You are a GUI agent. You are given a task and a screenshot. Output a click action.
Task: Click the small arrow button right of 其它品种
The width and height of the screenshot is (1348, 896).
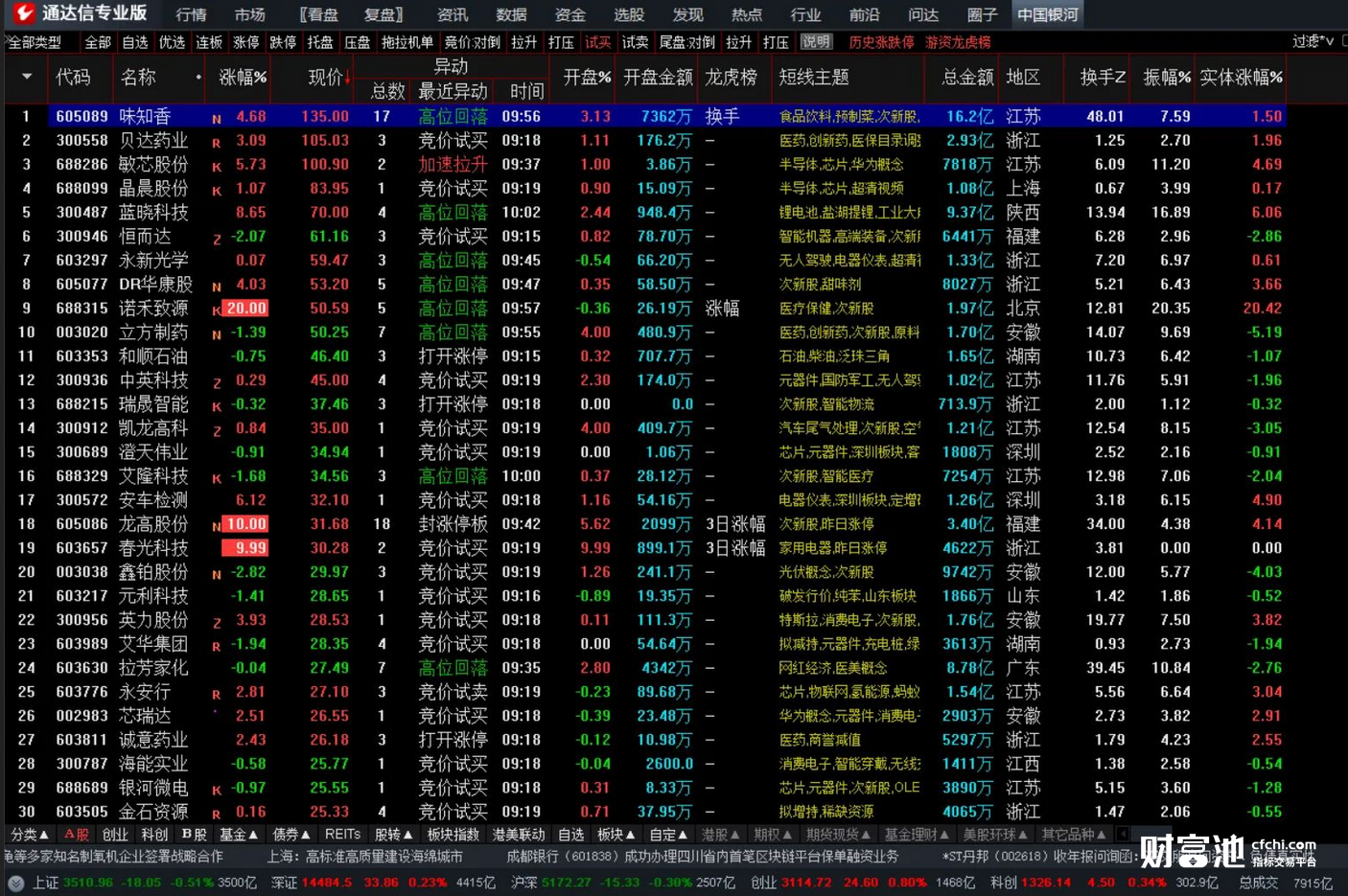1122,834
